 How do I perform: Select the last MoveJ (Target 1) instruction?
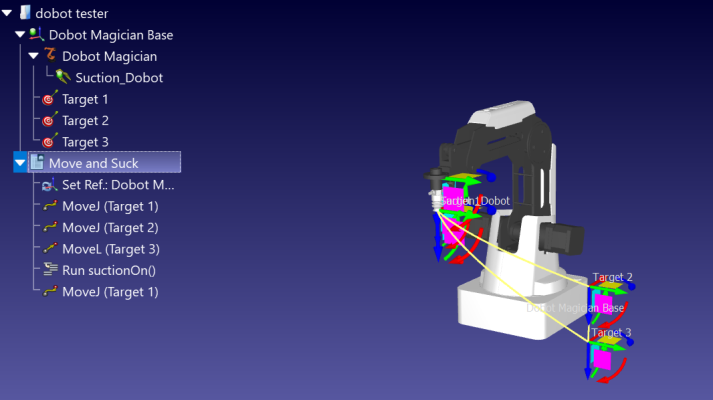[110, 291]
